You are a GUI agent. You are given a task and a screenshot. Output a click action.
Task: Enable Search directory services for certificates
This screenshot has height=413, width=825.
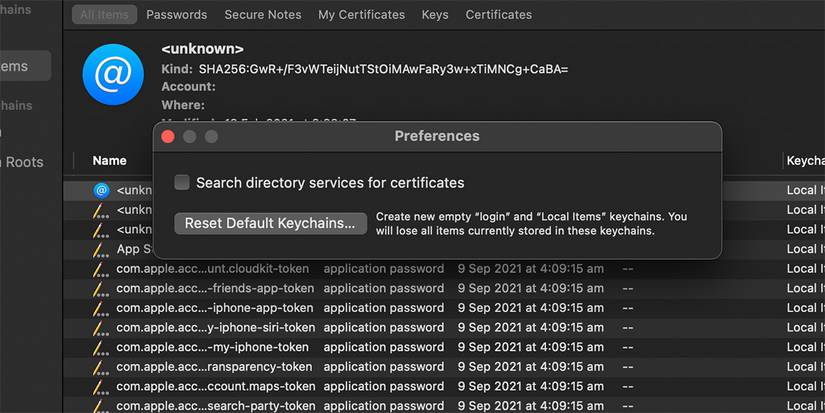click(182, 183)
